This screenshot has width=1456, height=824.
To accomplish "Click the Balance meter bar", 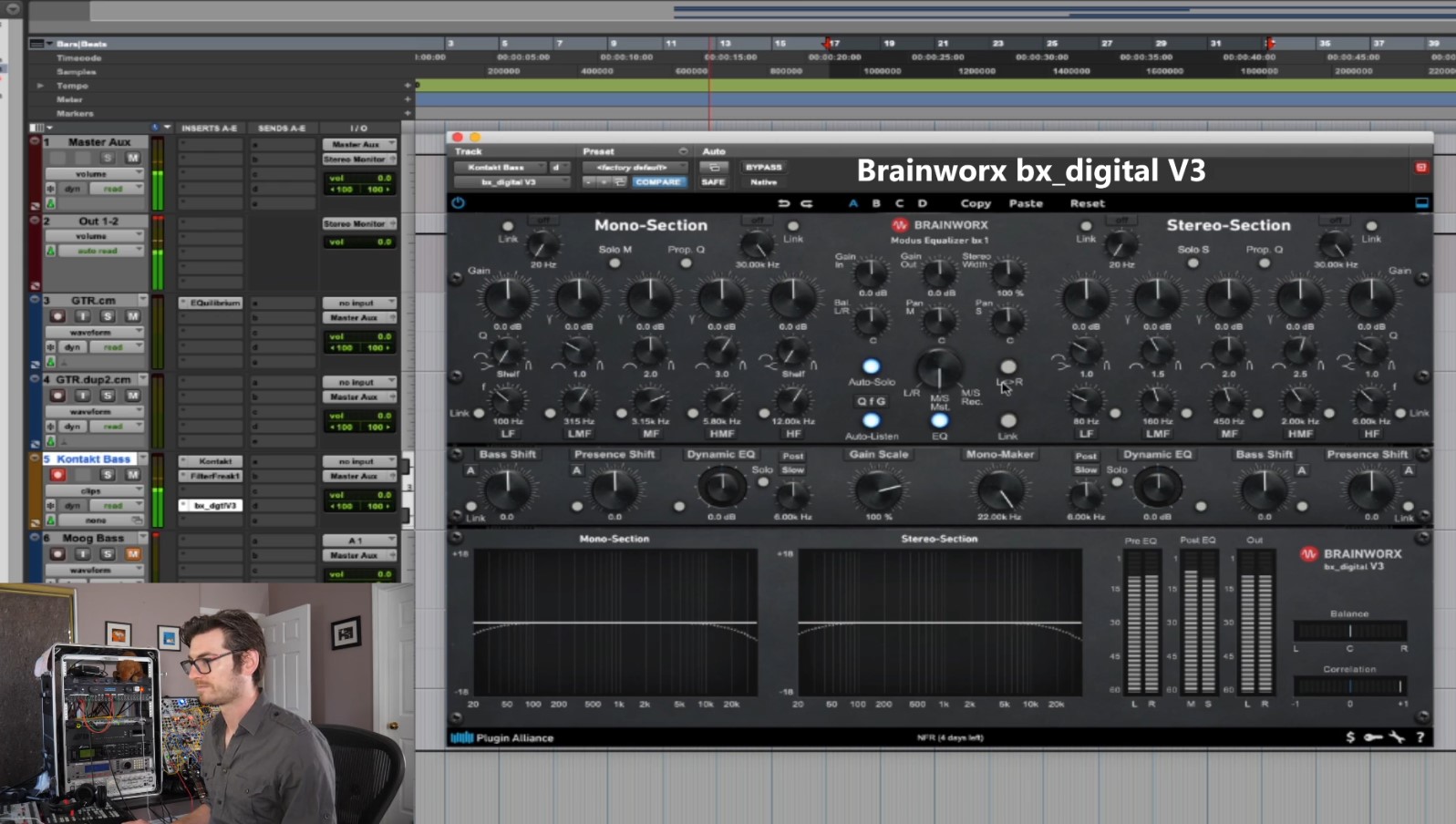I will coord(1350,631).
